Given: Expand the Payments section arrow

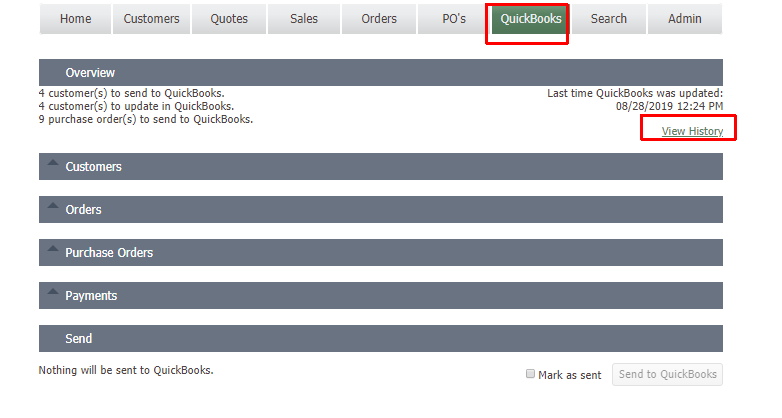Looking at the screenshot, I should click(53, 292).
